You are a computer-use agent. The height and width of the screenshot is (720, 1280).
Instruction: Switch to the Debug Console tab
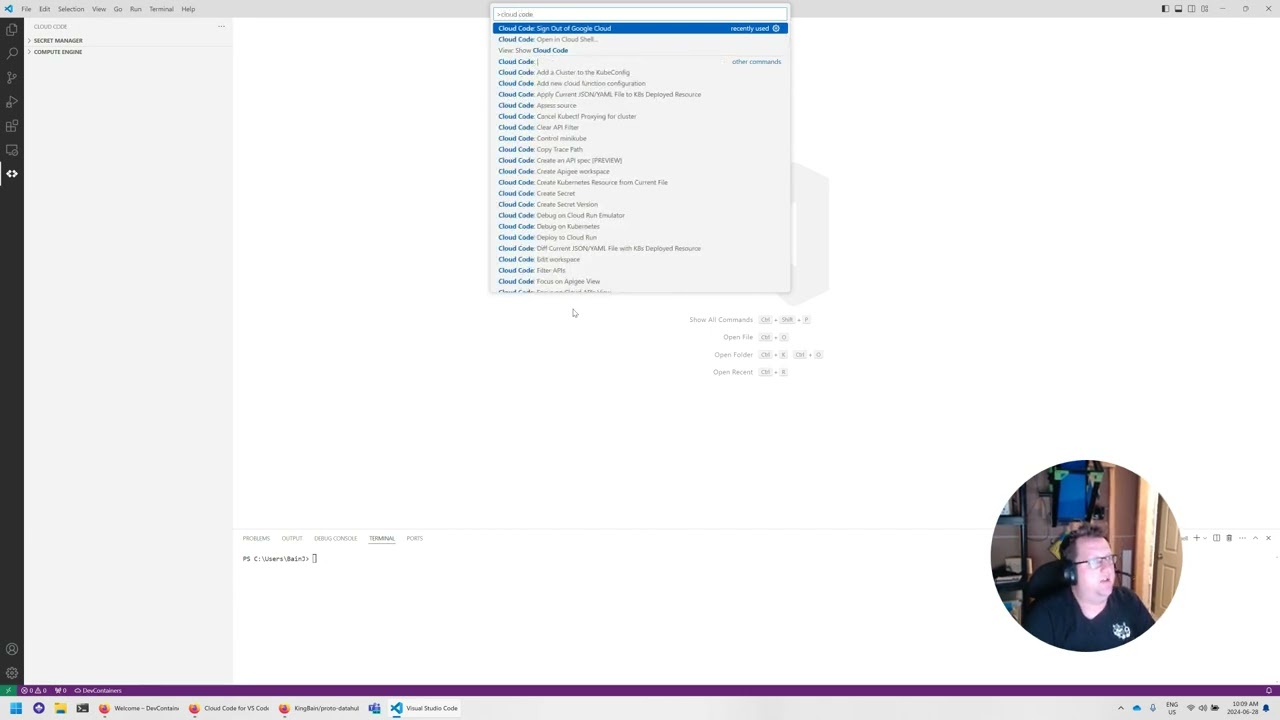point(335,538)
